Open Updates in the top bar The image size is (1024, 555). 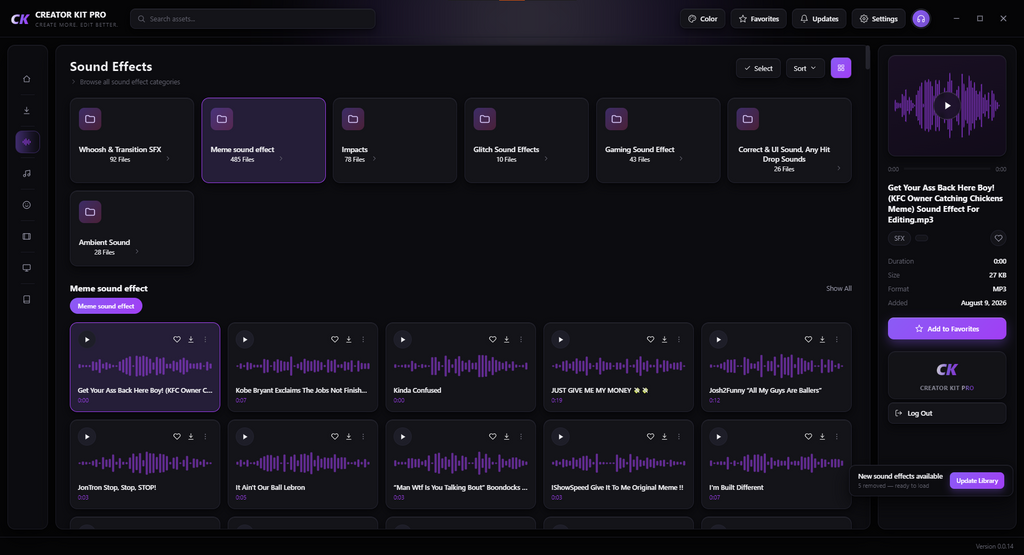(x=819, y=19)
